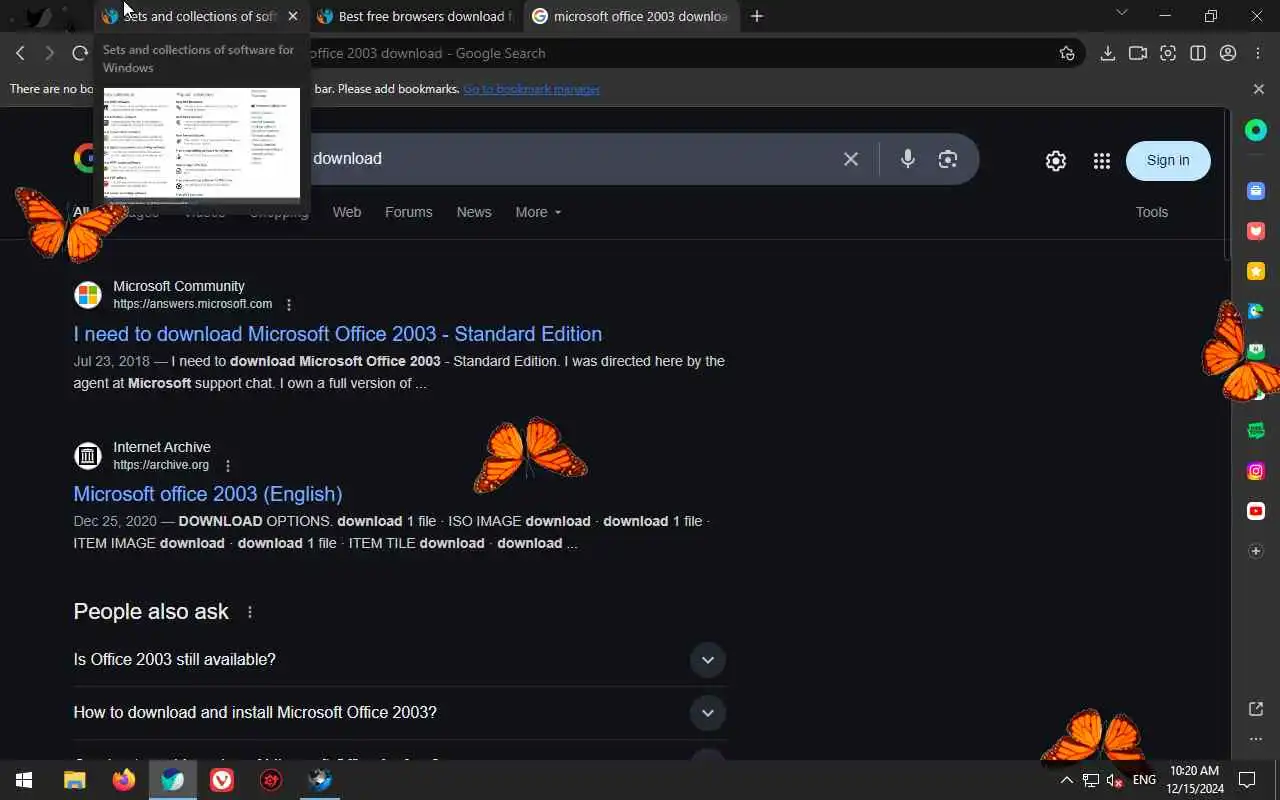Open the Windows Start menu
This screenshot has height=800, width=1280.
coord(24,780)
